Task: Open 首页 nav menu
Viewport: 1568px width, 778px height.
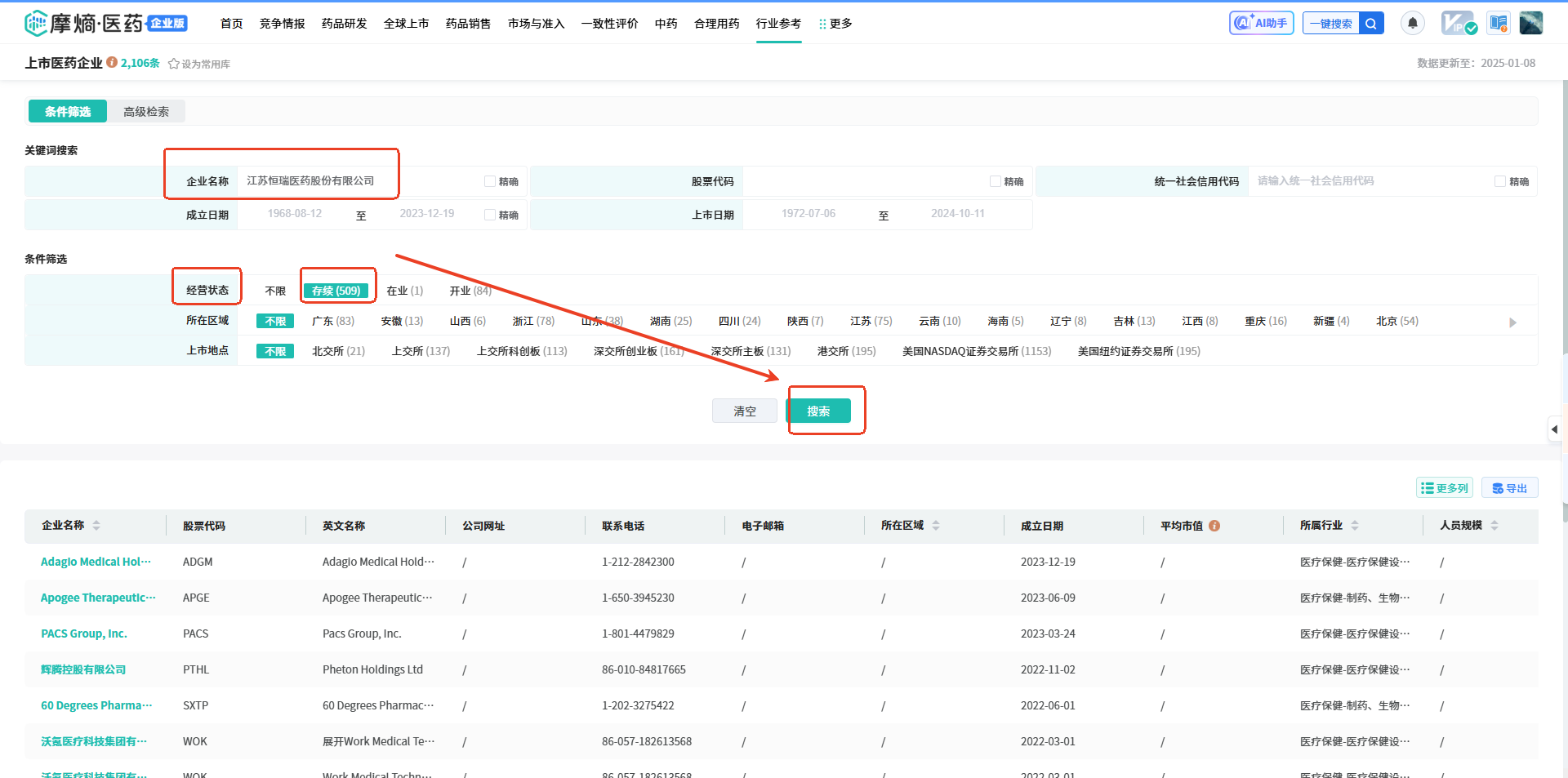Action: pos(232,24)
